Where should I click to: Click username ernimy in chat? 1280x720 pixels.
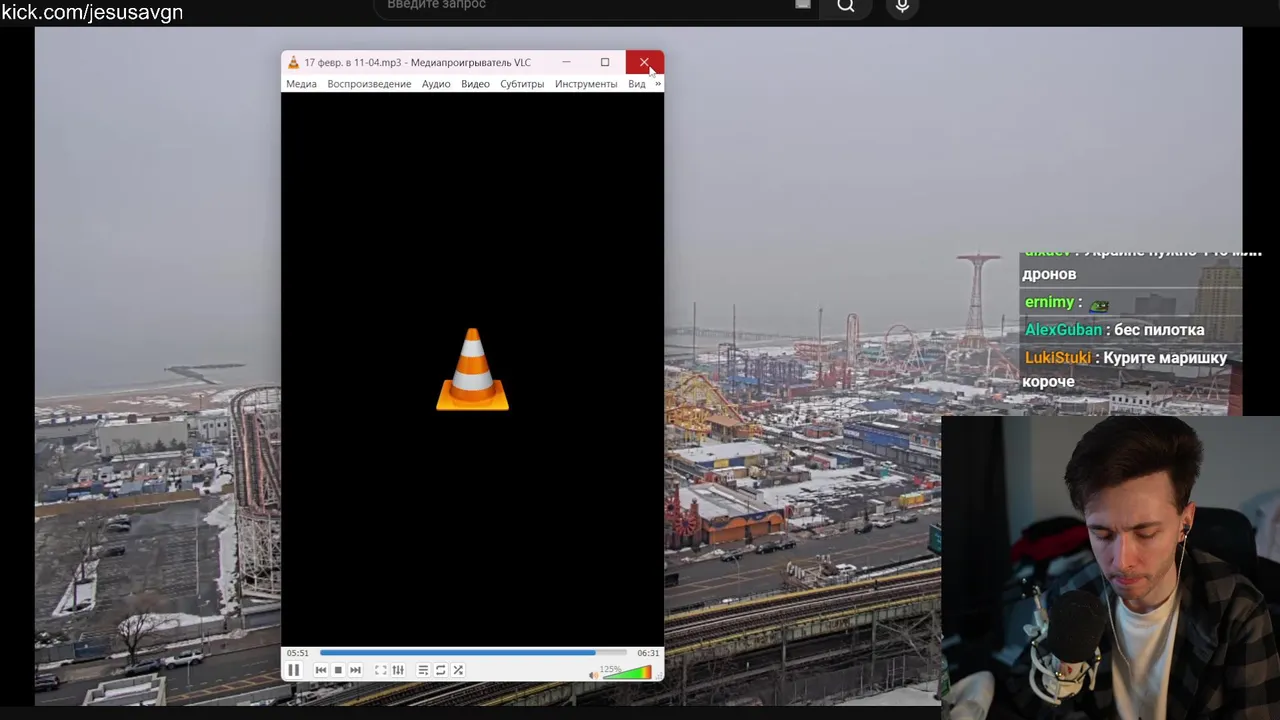coord(1049,302)
